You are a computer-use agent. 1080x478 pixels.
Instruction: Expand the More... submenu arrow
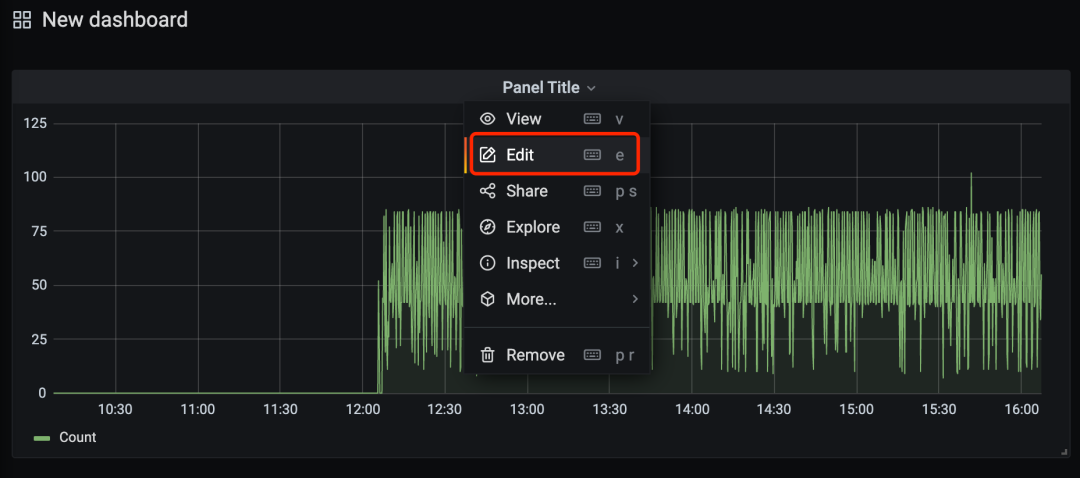click(x=635, y=299)
